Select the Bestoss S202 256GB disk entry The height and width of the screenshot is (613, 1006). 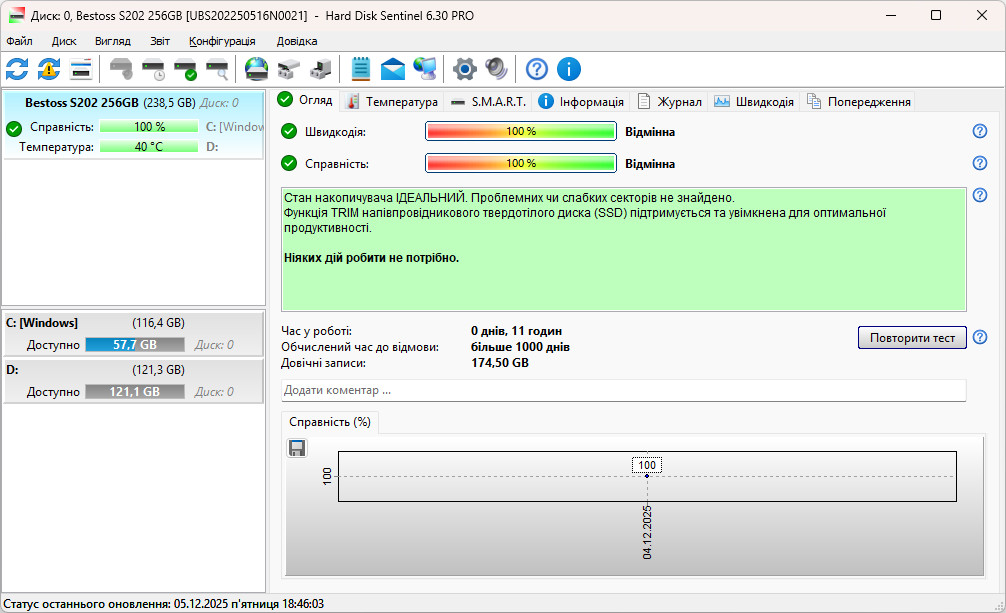(x=133, y=125)
